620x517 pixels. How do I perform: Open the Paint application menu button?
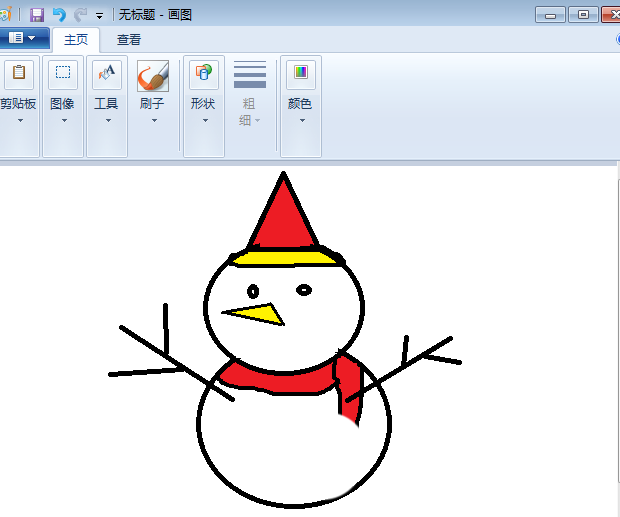point(23,38)
